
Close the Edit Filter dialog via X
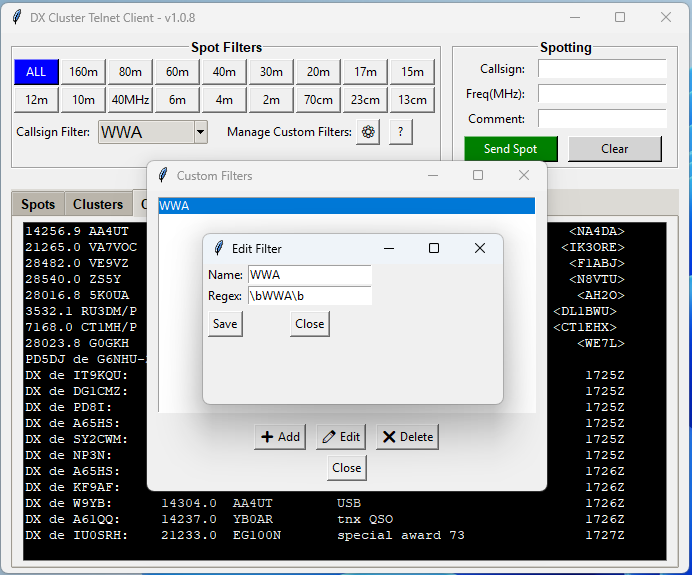479,248
